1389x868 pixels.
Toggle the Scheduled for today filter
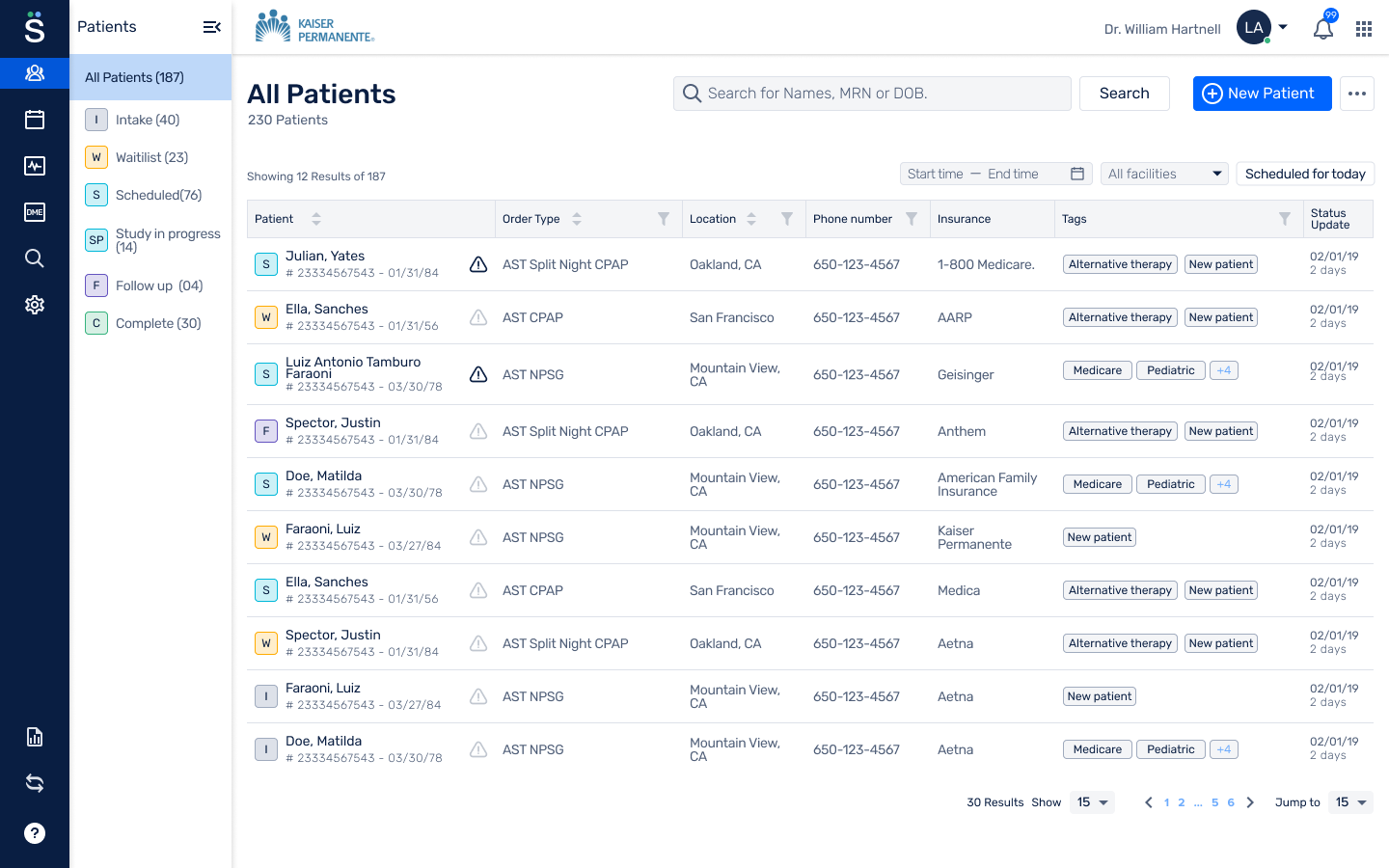point(1305,174)
